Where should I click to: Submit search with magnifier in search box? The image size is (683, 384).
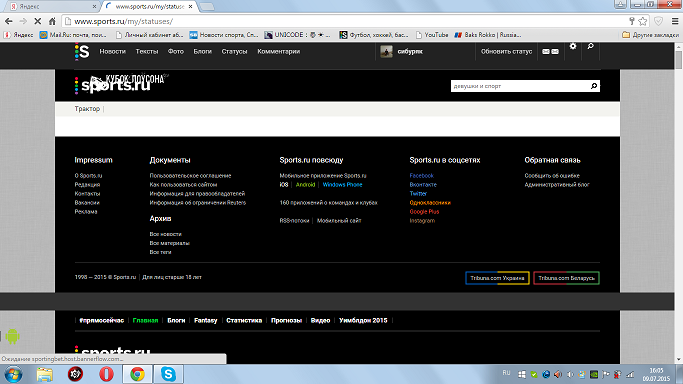pos(594,86)
